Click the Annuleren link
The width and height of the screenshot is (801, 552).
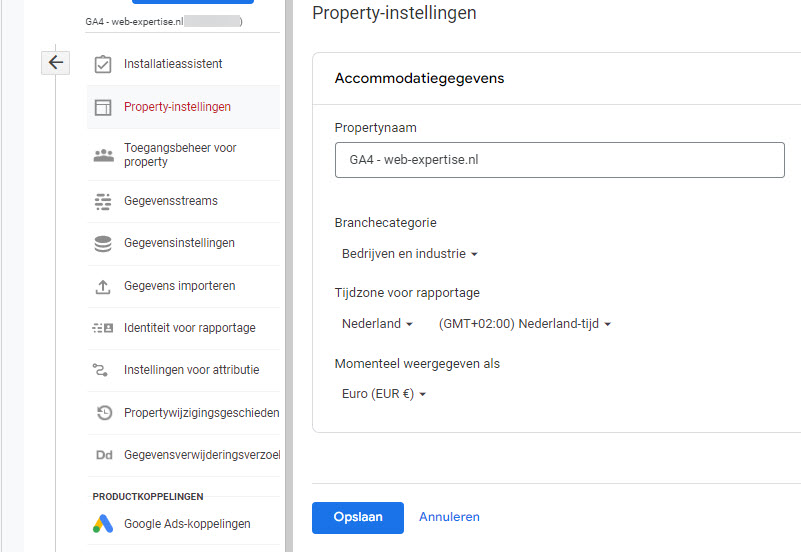449,517
